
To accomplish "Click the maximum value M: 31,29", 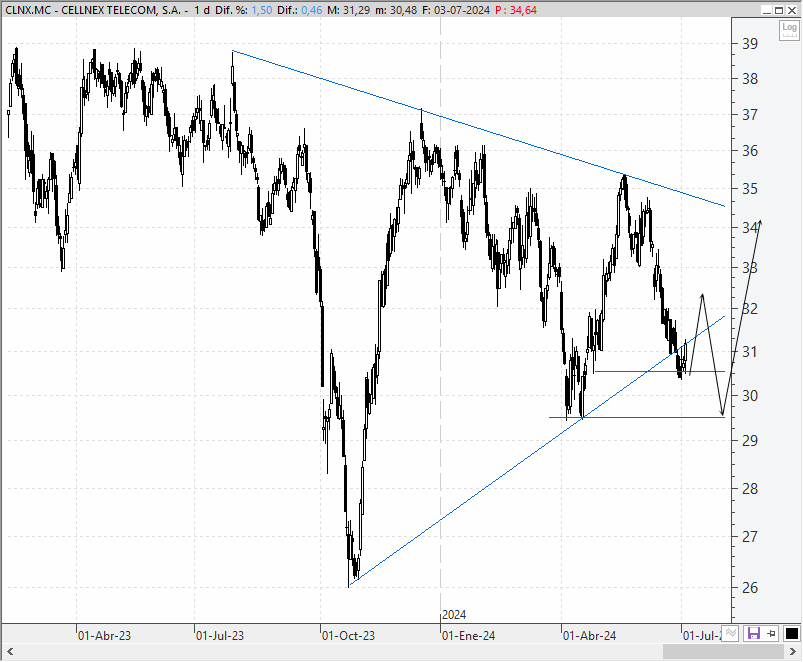I will [349, 10].
